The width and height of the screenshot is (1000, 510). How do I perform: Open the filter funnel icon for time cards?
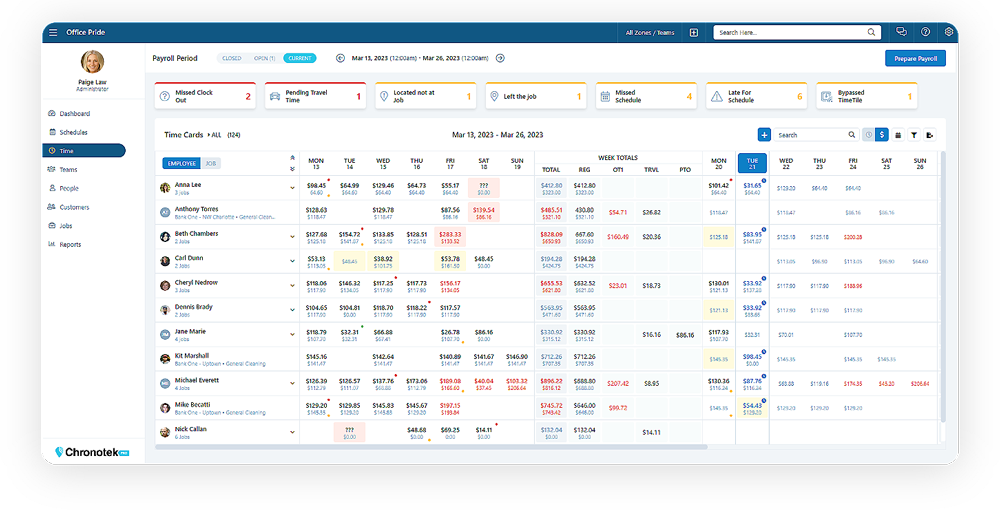(x=914, y=134)
